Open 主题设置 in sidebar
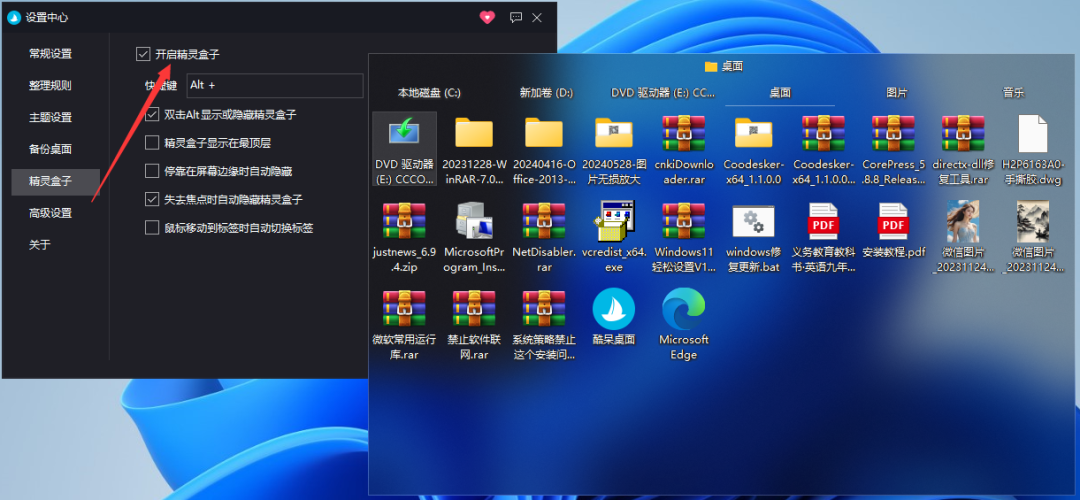The width and height of the screenshot is (1080, 500). point(50,117)
